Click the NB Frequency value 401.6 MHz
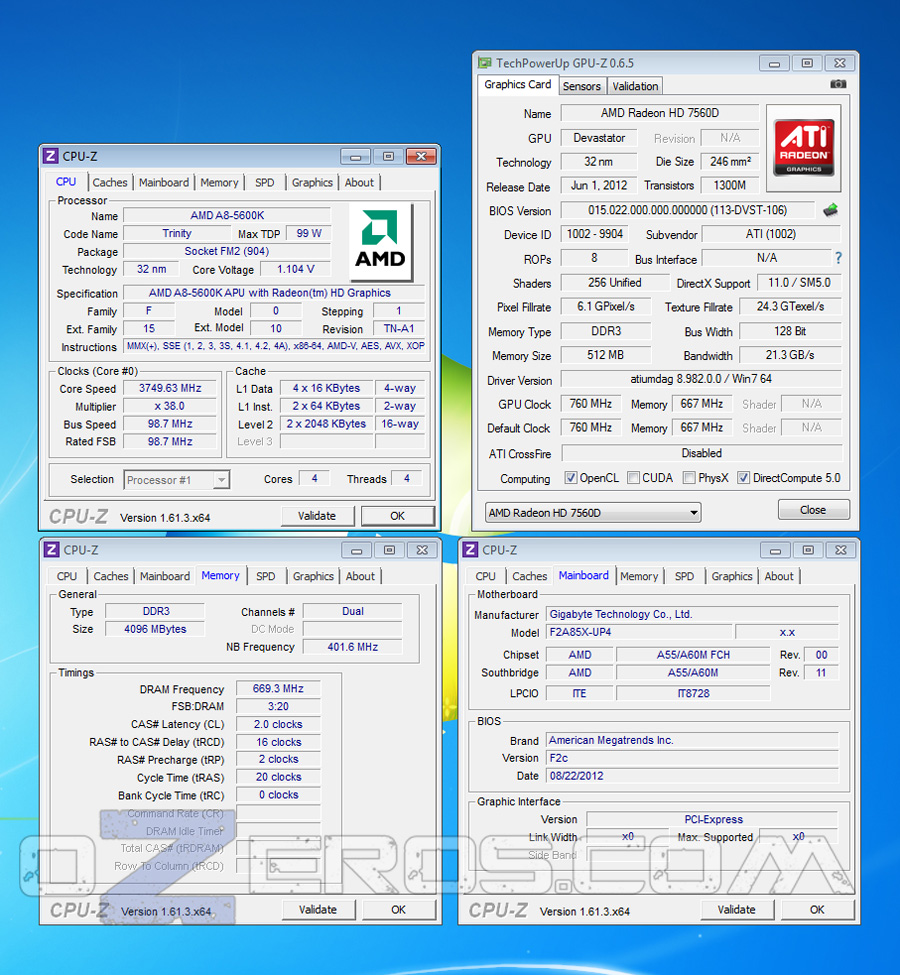The height and width of the screenshot is (975, 900). (x=353, y=647)
